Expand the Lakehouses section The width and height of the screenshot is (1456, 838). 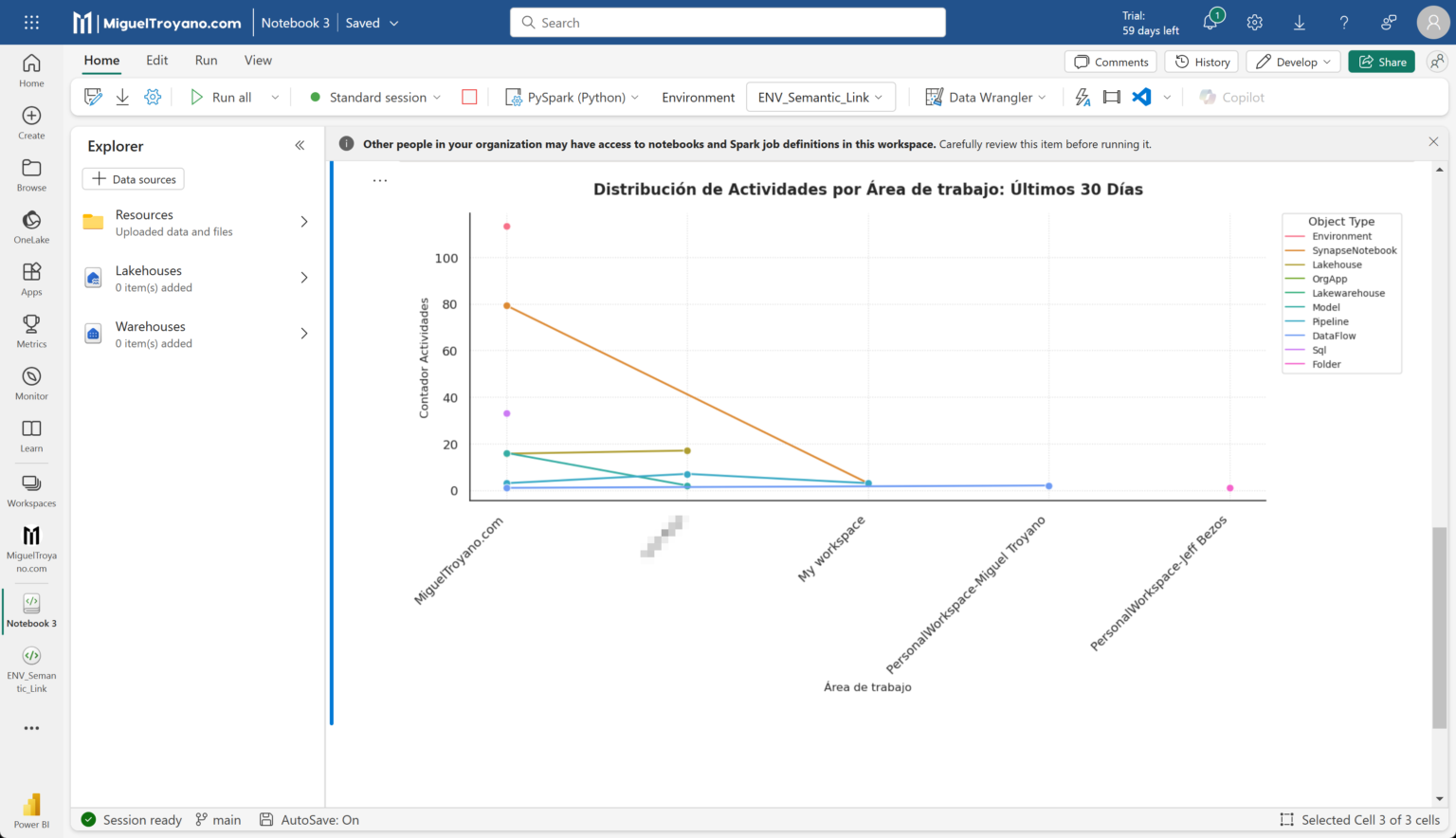(304, 278)
